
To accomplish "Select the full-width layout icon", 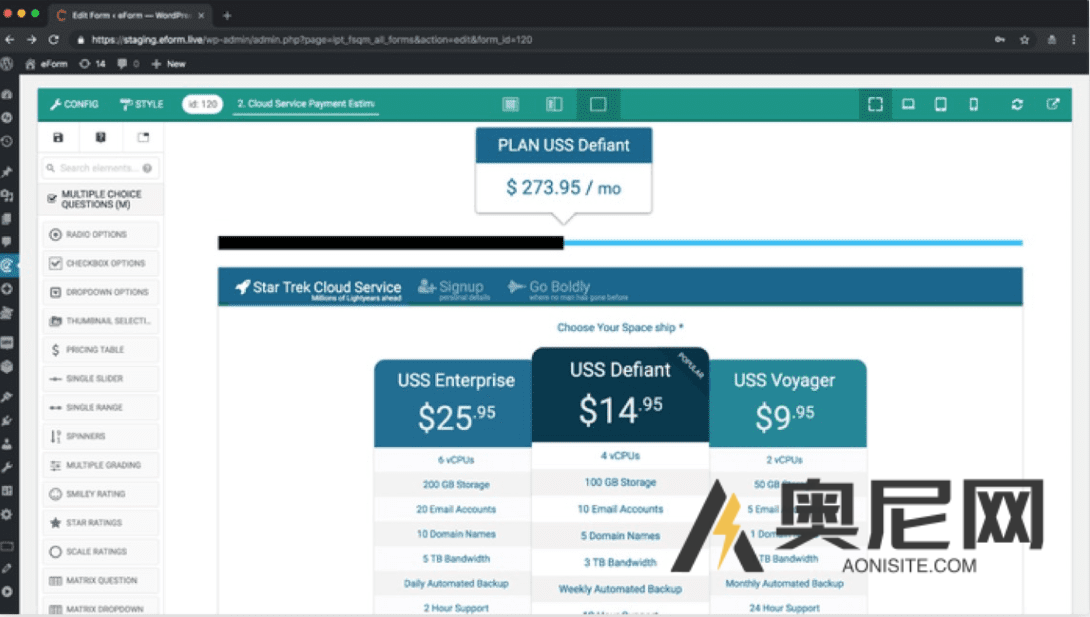I will click(598, 104).
